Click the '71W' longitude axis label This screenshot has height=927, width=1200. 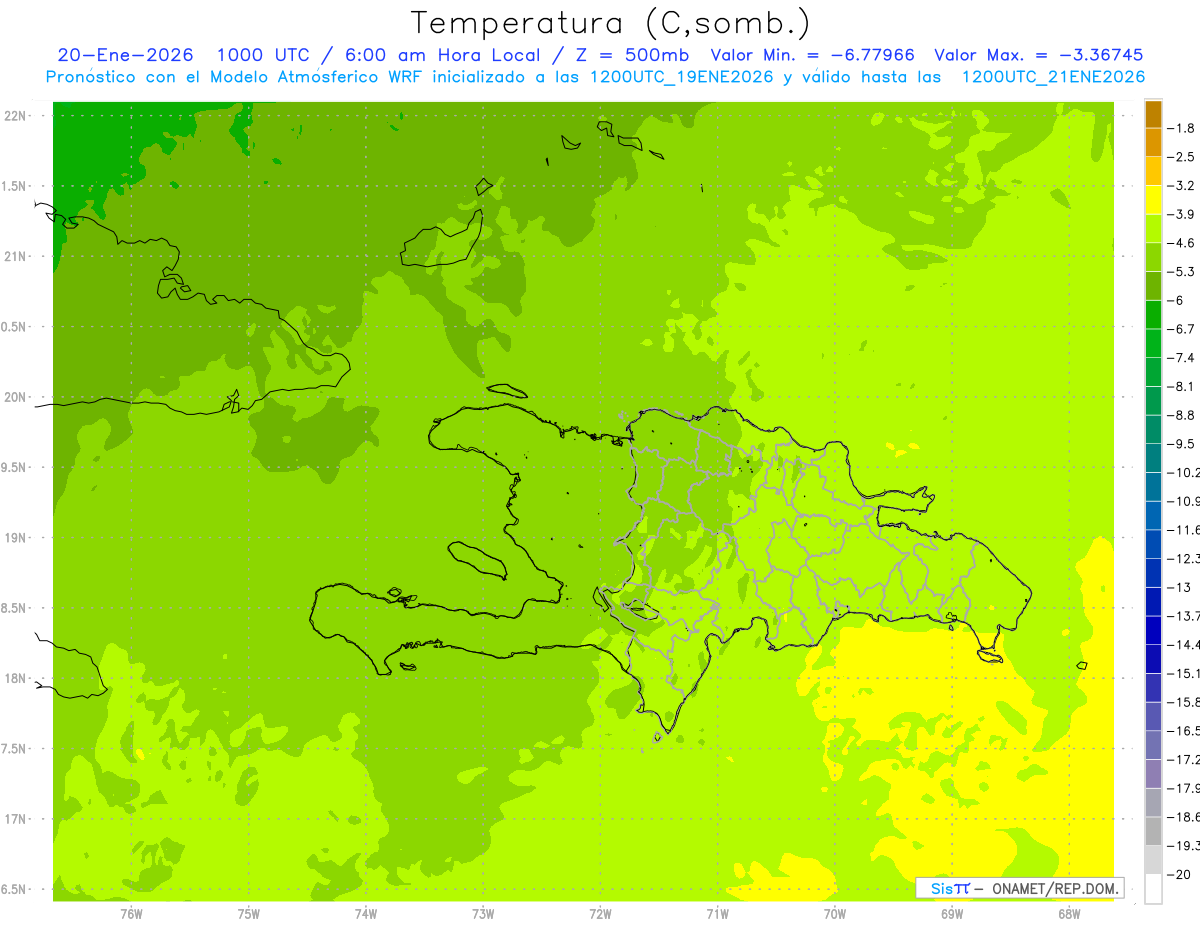[717, 913]
